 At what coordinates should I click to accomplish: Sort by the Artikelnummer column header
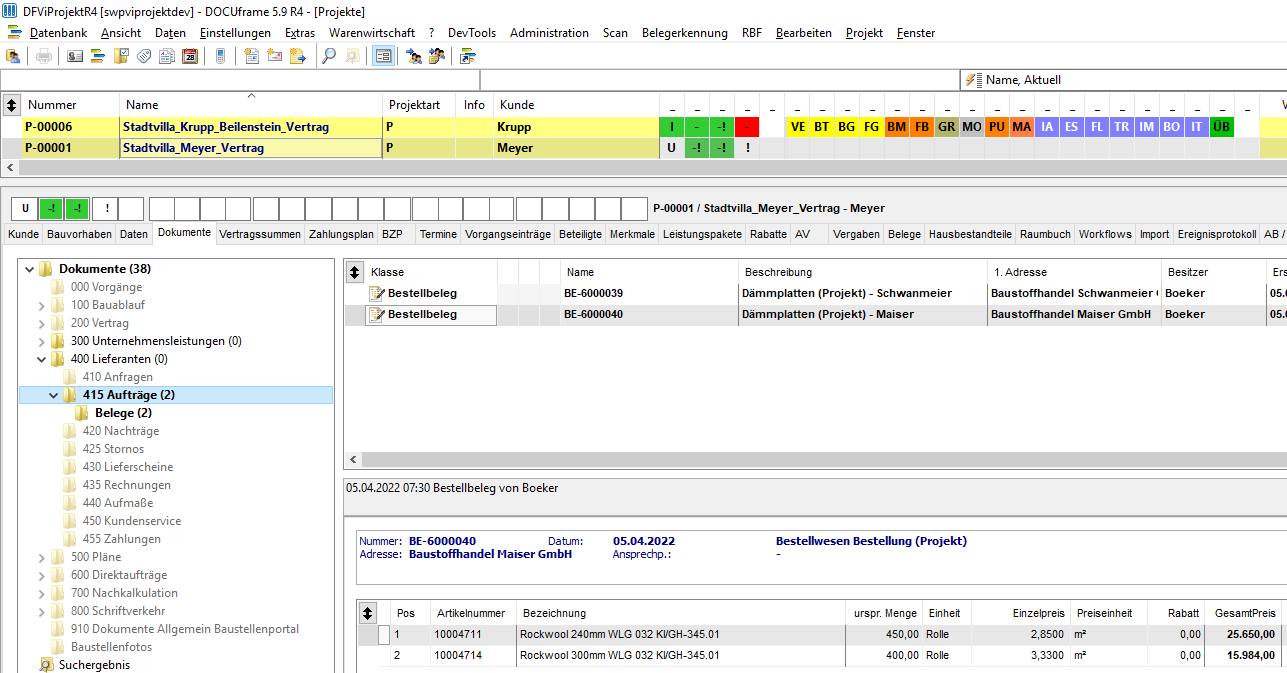(x=473, y=613)
